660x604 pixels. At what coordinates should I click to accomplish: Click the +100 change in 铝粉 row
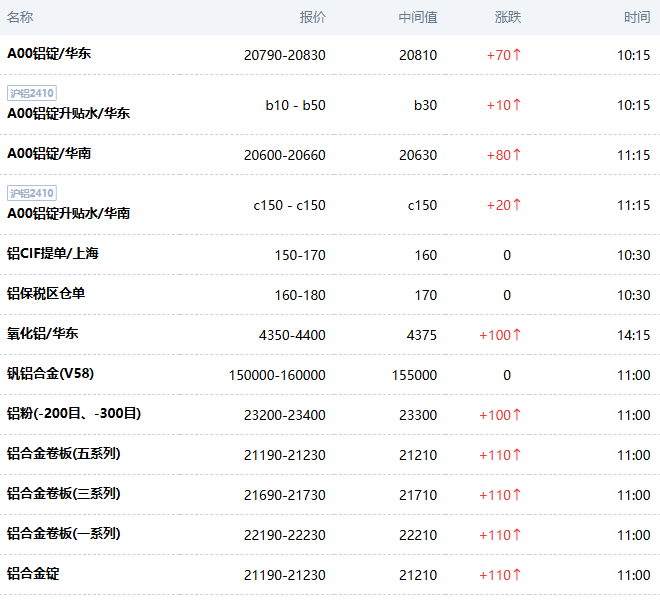tap(500, 415)
